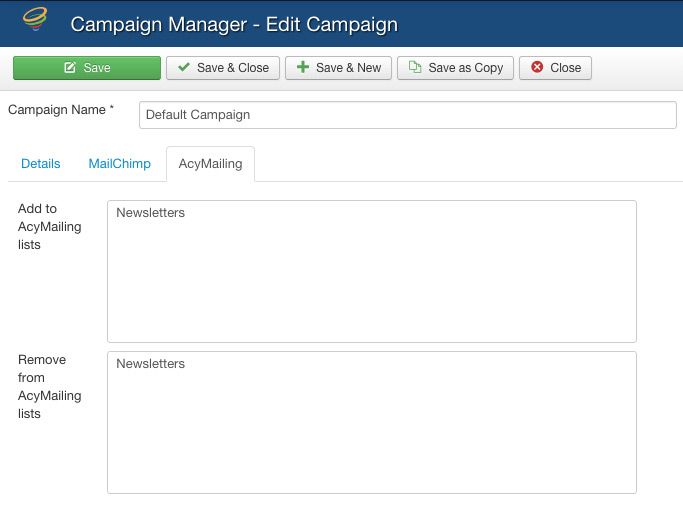Image resolution: width=683 pixels, height=512 pixels.
Task: Open the MailChimp tab
Action: (x=119, y=164)
